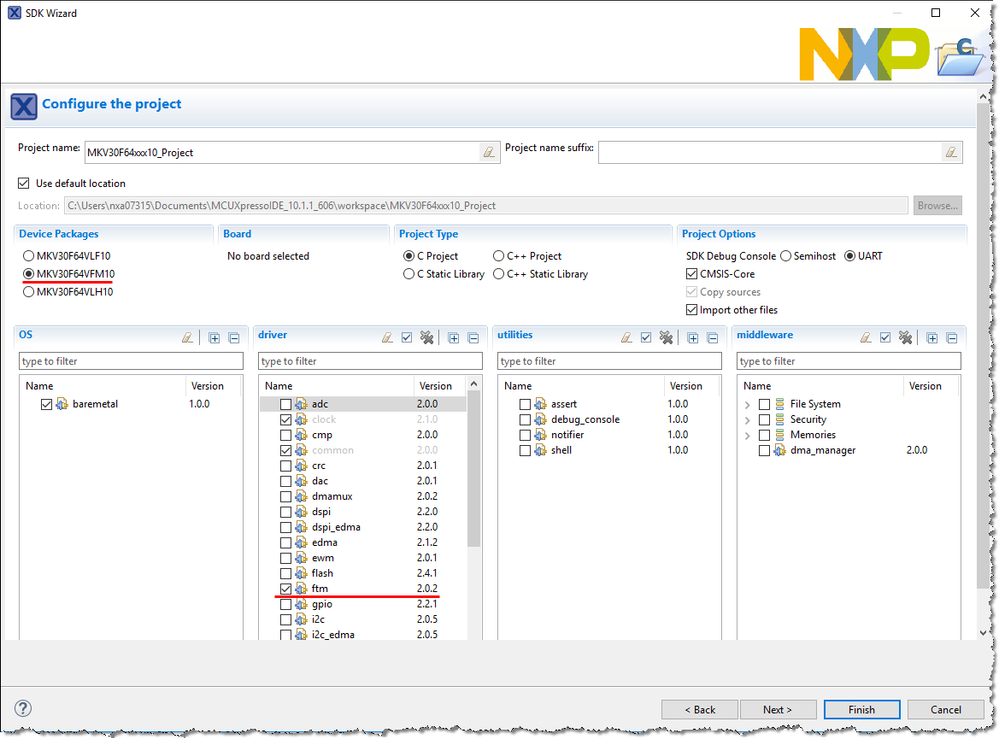Uncheck the ftm driver checkbox
The height and width of the screenshot is (738, 999).
pyautogui.click(x=285, y=589)
